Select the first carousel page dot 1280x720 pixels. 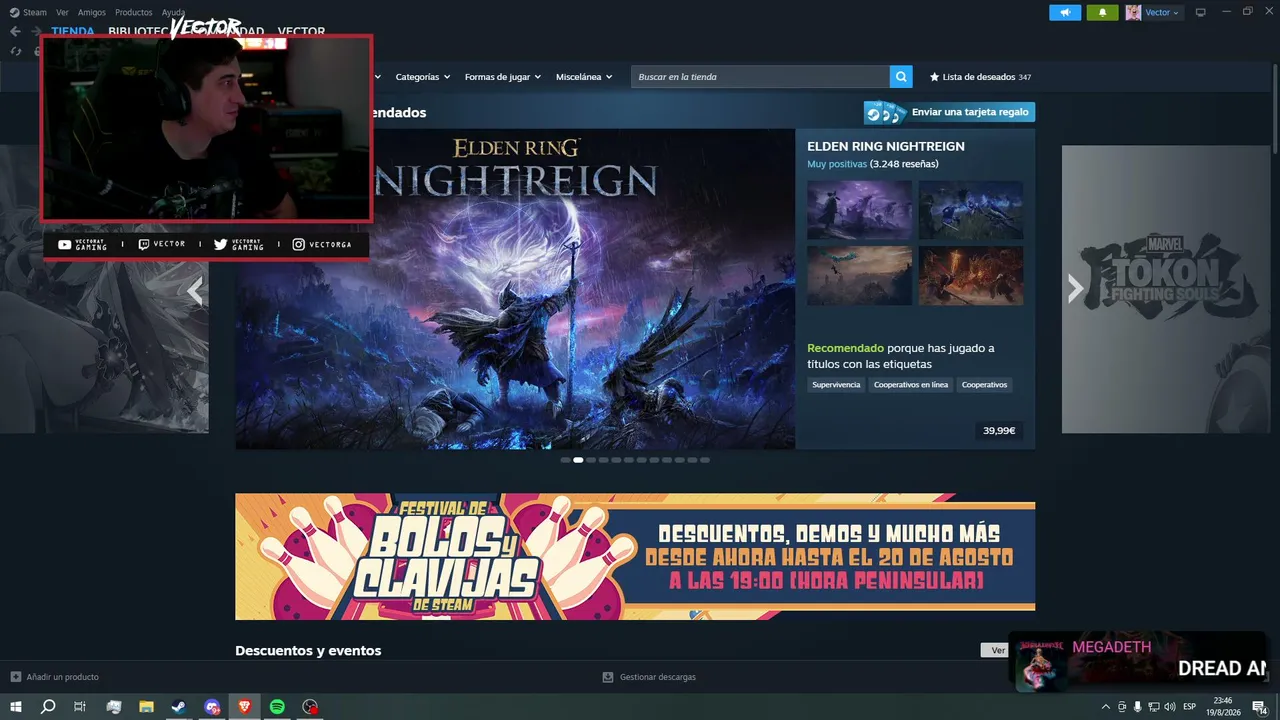pos(565,460)
